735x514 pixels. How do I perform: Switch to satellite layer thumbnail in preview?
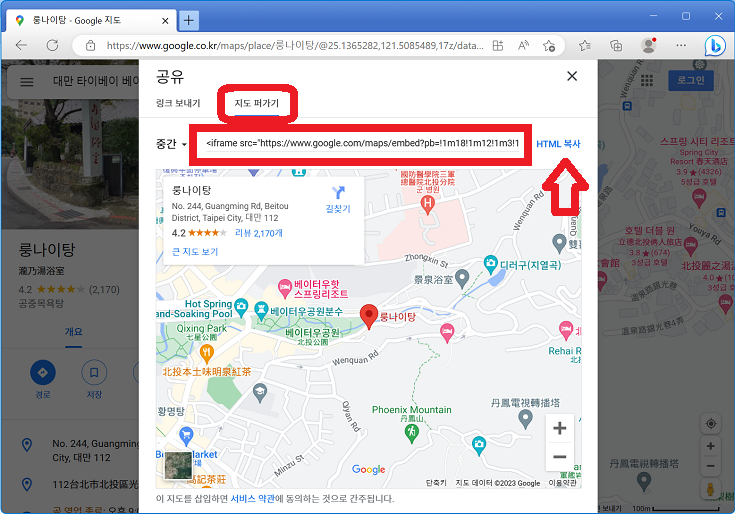click(178, 465)
